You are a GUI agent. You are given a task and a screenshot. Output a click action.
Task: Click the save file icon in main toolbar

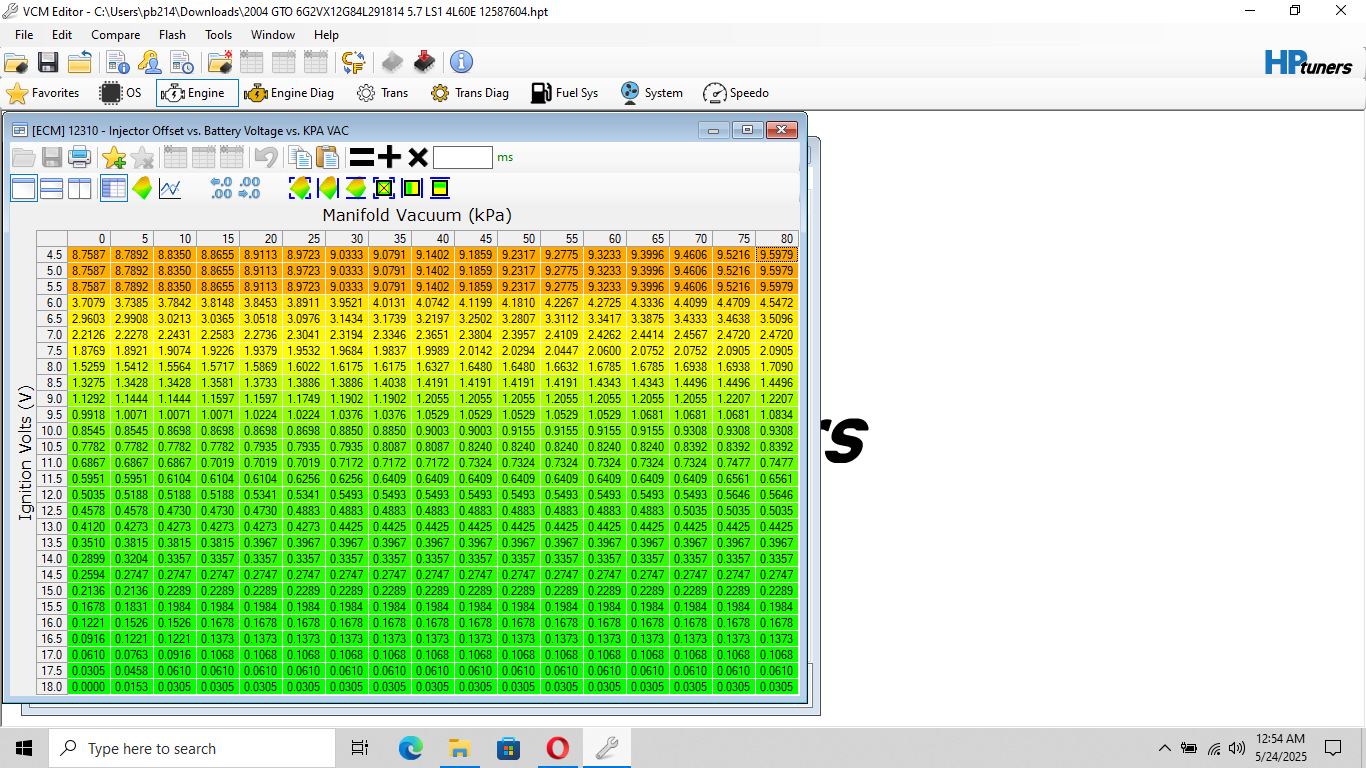pyautogui.click(x=48, y=63)
